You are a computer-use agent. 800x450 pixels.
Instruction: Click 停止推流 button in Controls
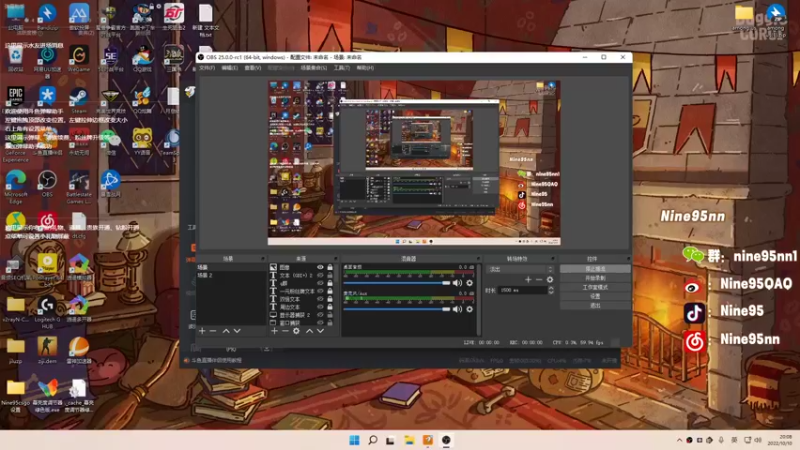pyautogui.click(x=595, y=269)
